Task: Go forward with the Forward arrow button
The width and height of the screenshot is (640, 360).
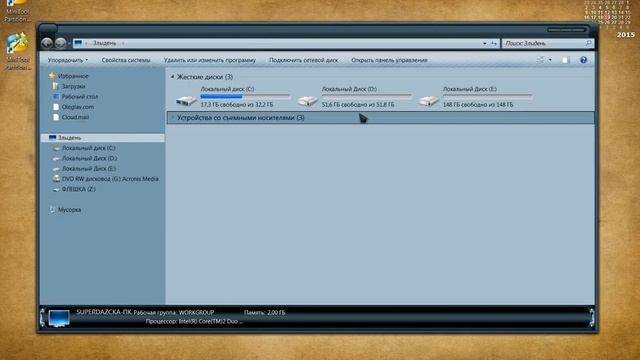Action: click(x=60, y=43)
